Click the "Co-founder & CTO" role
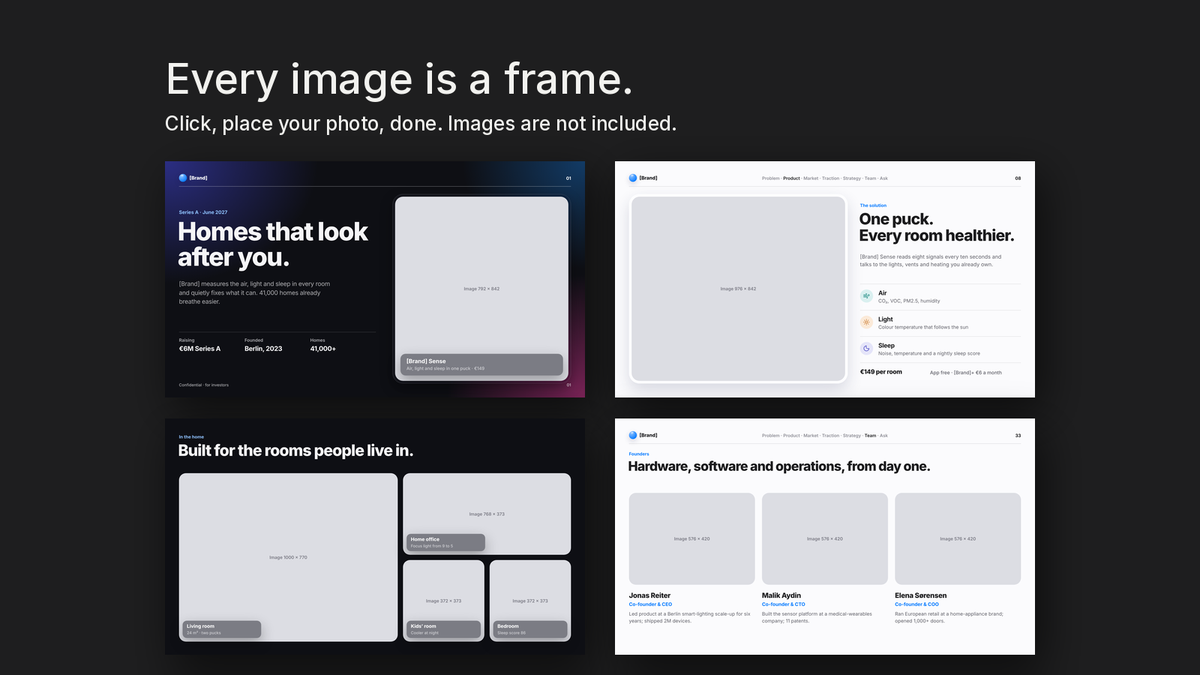Viewport: 1200px width, 675px height. point(784,605)
